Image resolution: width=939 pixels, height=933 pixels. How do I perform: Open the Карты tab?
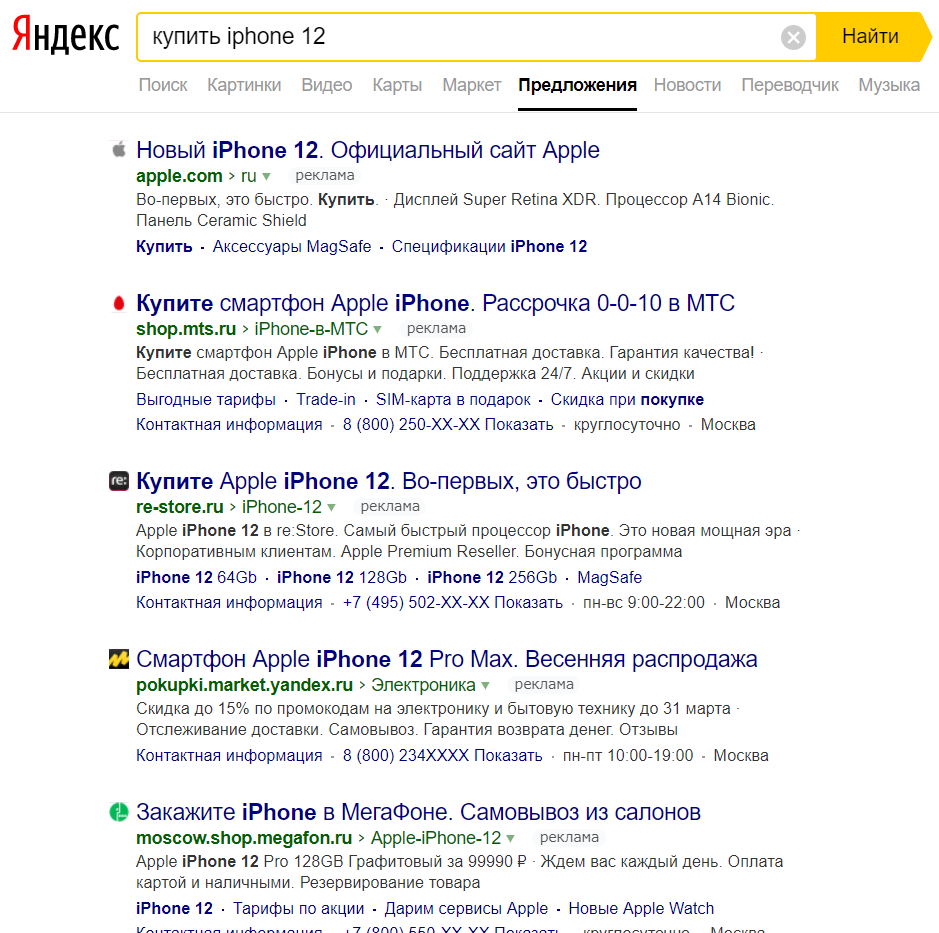(x=397, y=85)
